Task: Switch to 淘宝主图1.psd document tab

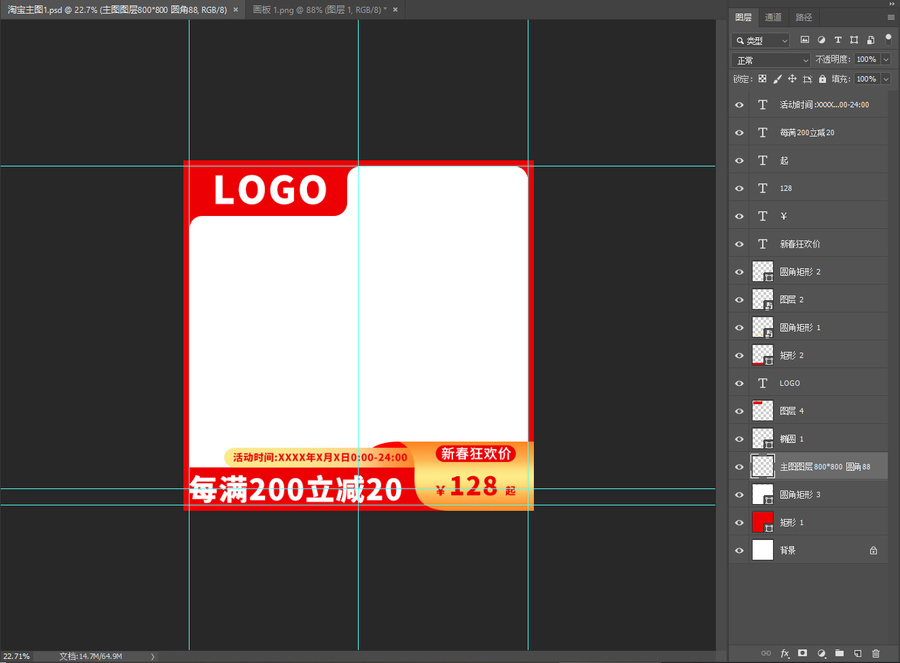Action: coord(118,10)
